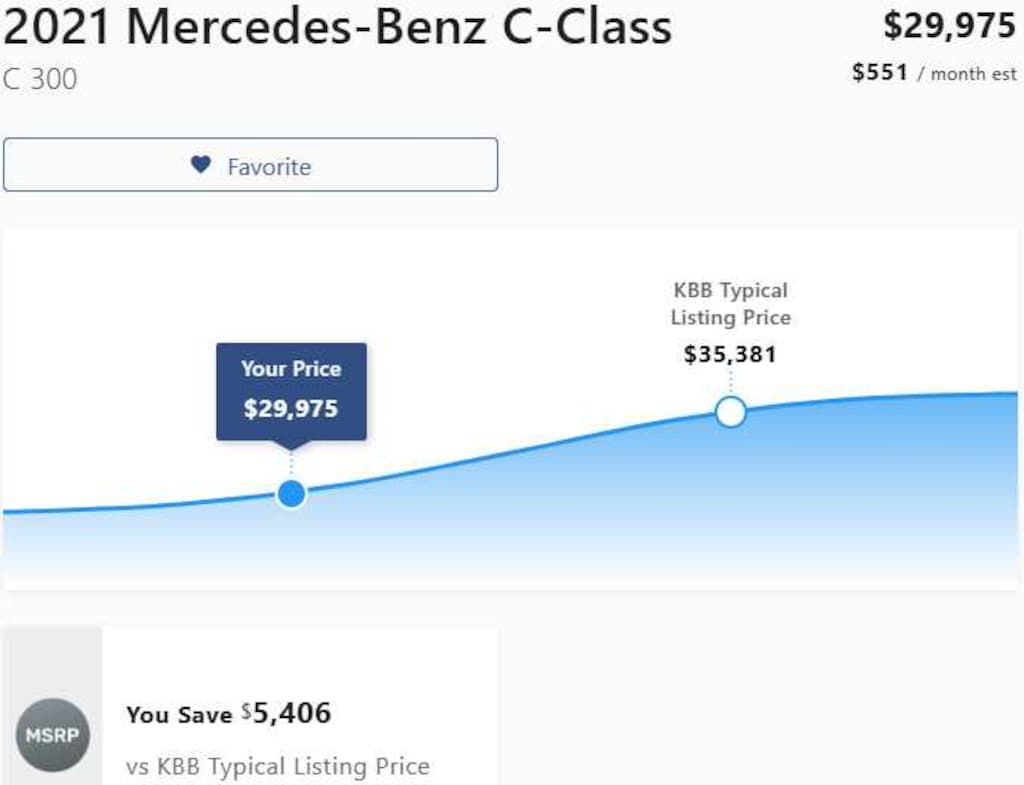This screenshot has height=785, width=1024.
Task: Select the blue Your Price dot marker
Action: (x=291, y=493)
